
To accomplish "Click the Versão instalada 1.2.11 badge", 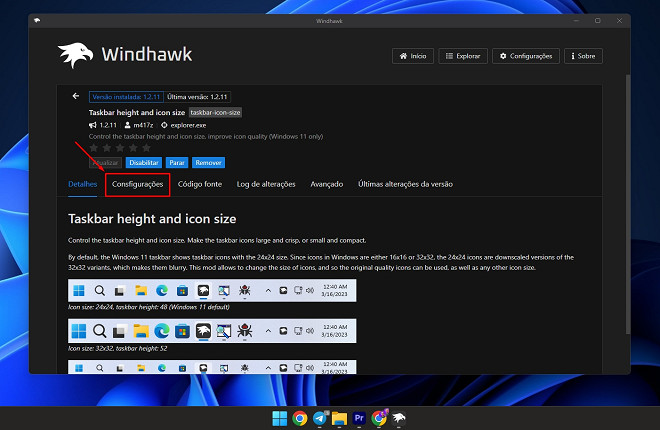I will (126, 97).
